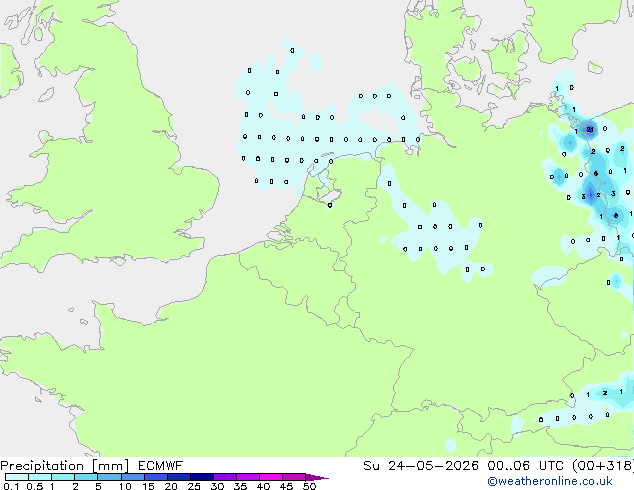Click the 0.1–0.5 mm legend color box
This screenshot has height=490, width=634.
pos(17,477)
